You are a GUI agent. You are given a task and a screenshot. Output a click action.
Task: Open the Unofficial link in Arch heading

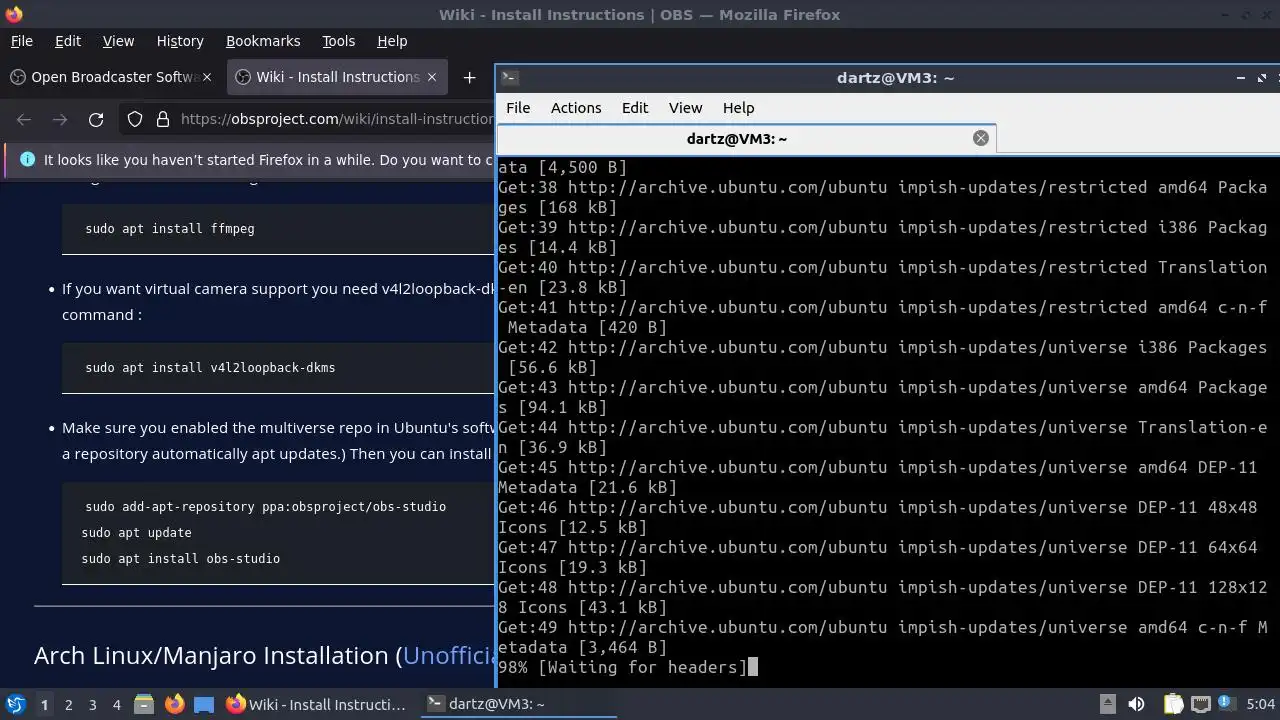(x=449, y=656)
